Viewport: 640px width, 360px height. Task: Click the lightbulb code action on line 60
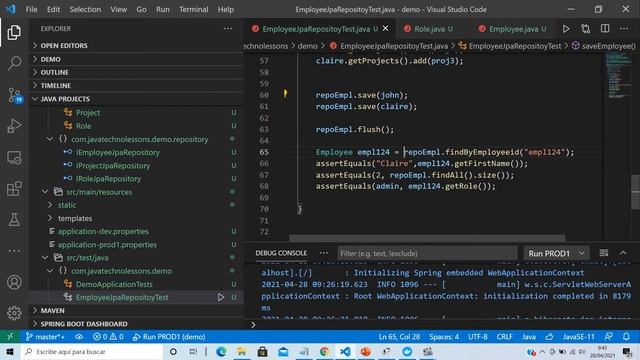(x=285, y=94)
